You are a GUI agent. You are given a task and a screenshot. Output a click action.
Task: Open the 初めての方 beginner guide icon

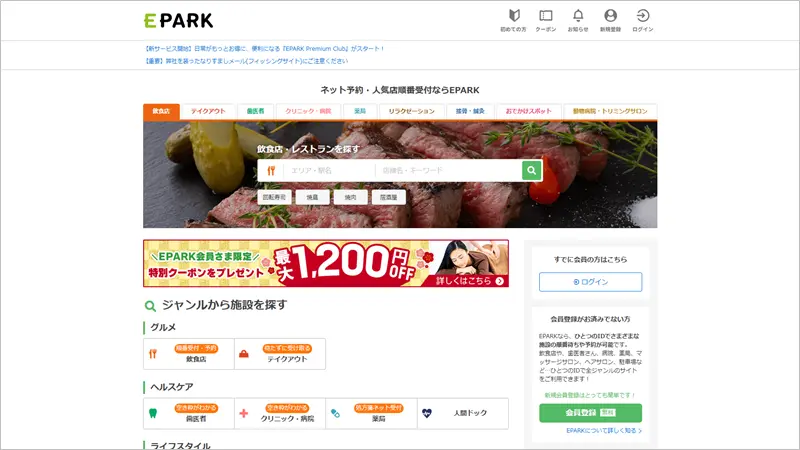click(513, 21)
